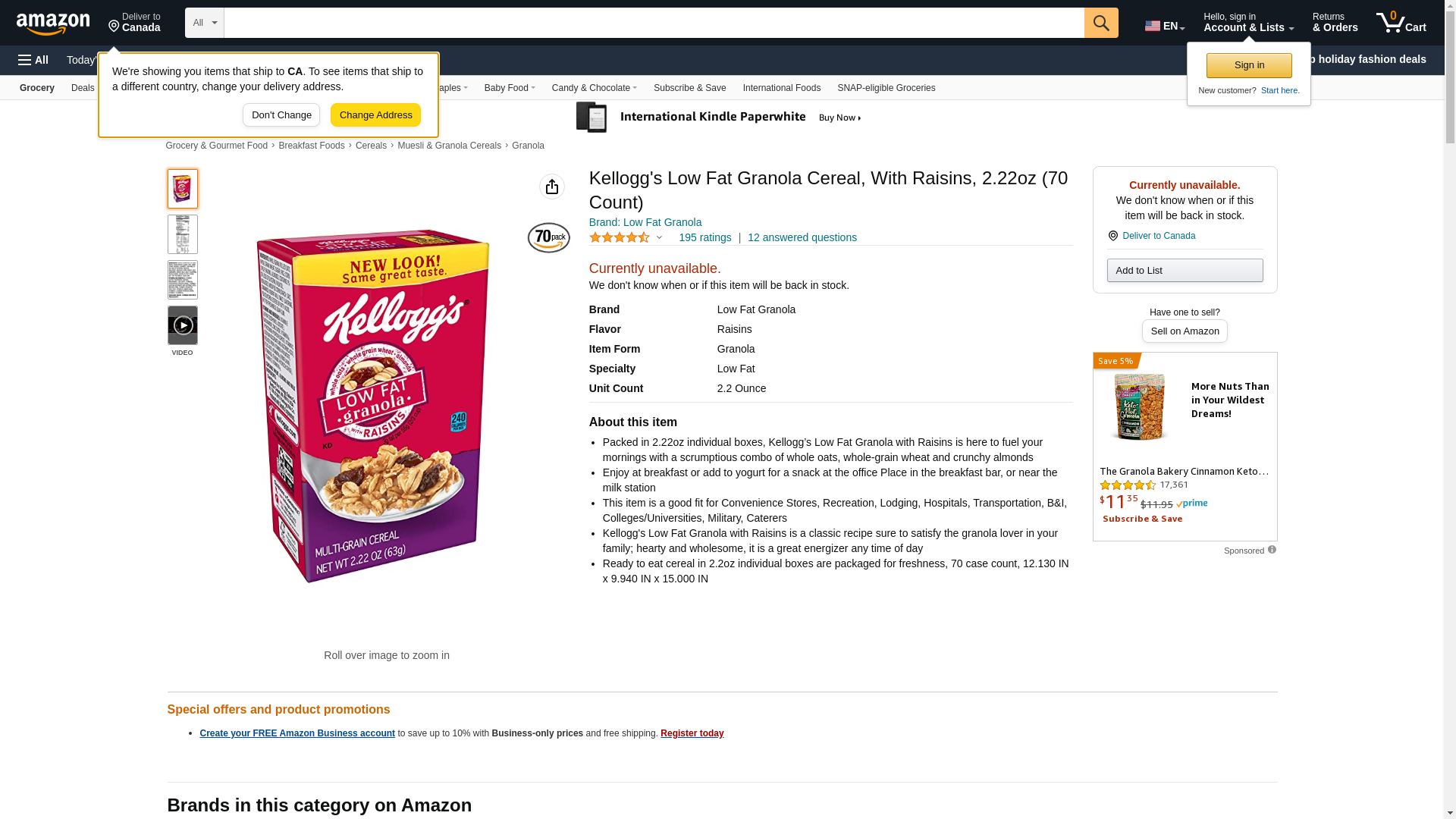The image size is (1456, 819).
Task: Click in the Amazon search field
Action: tap(654, 23)
